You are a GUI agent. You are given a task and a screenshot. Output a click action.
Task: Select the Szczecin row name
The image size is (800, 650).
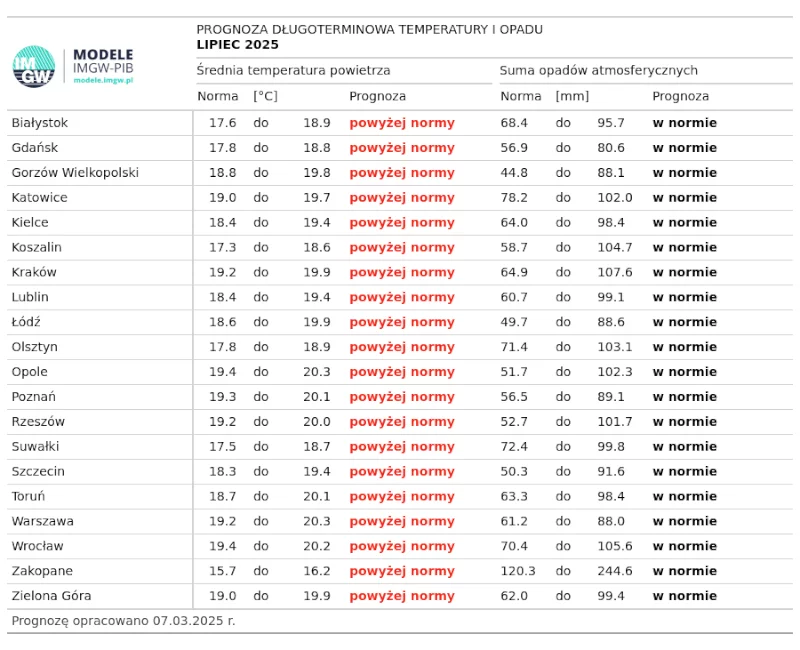tap(38, 471)
